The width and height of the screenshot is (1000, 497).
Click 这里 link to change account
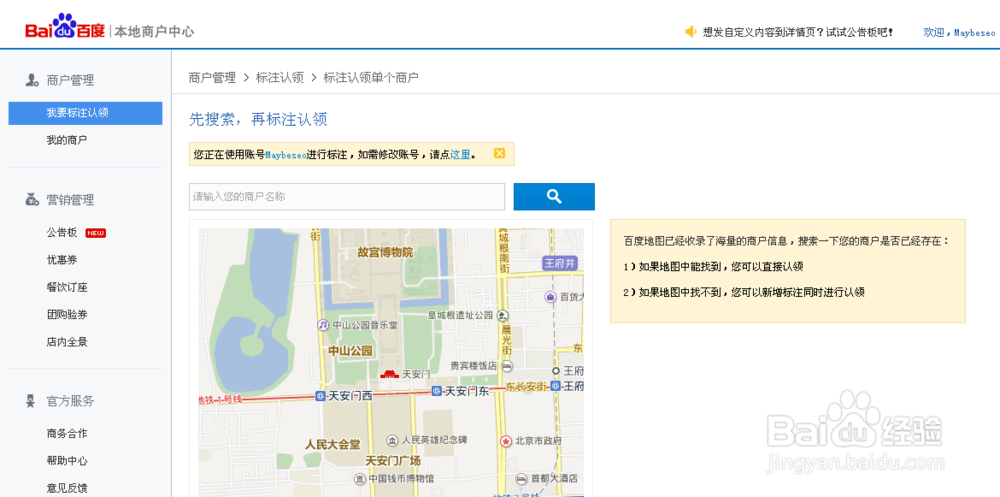pyautogui.click(x=460, y=154)
